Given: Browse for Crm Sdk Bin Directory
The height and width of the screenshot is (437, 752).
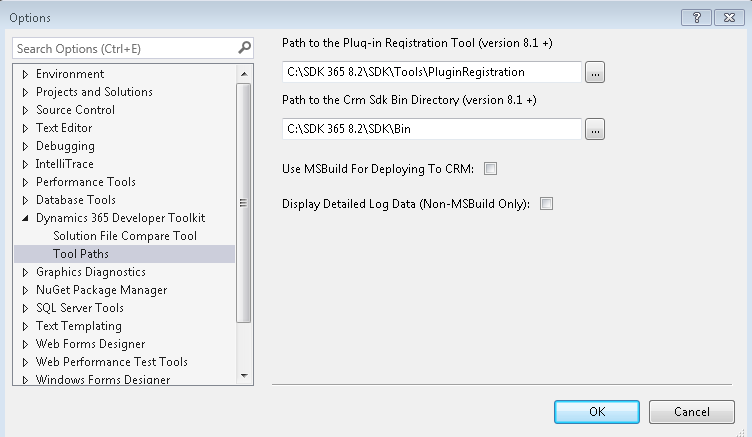Looking at the screenshot, I should 595,129.
